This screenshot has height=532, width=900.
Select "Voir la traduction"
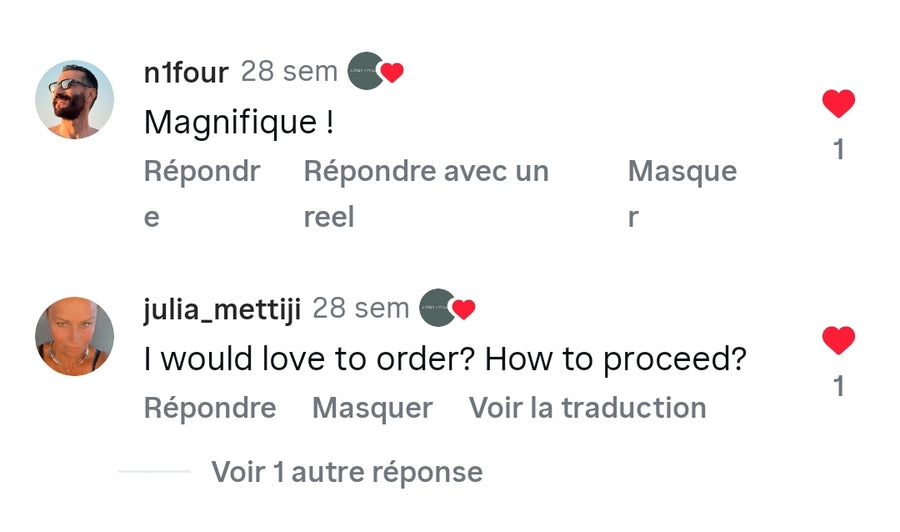pos(587,408)
